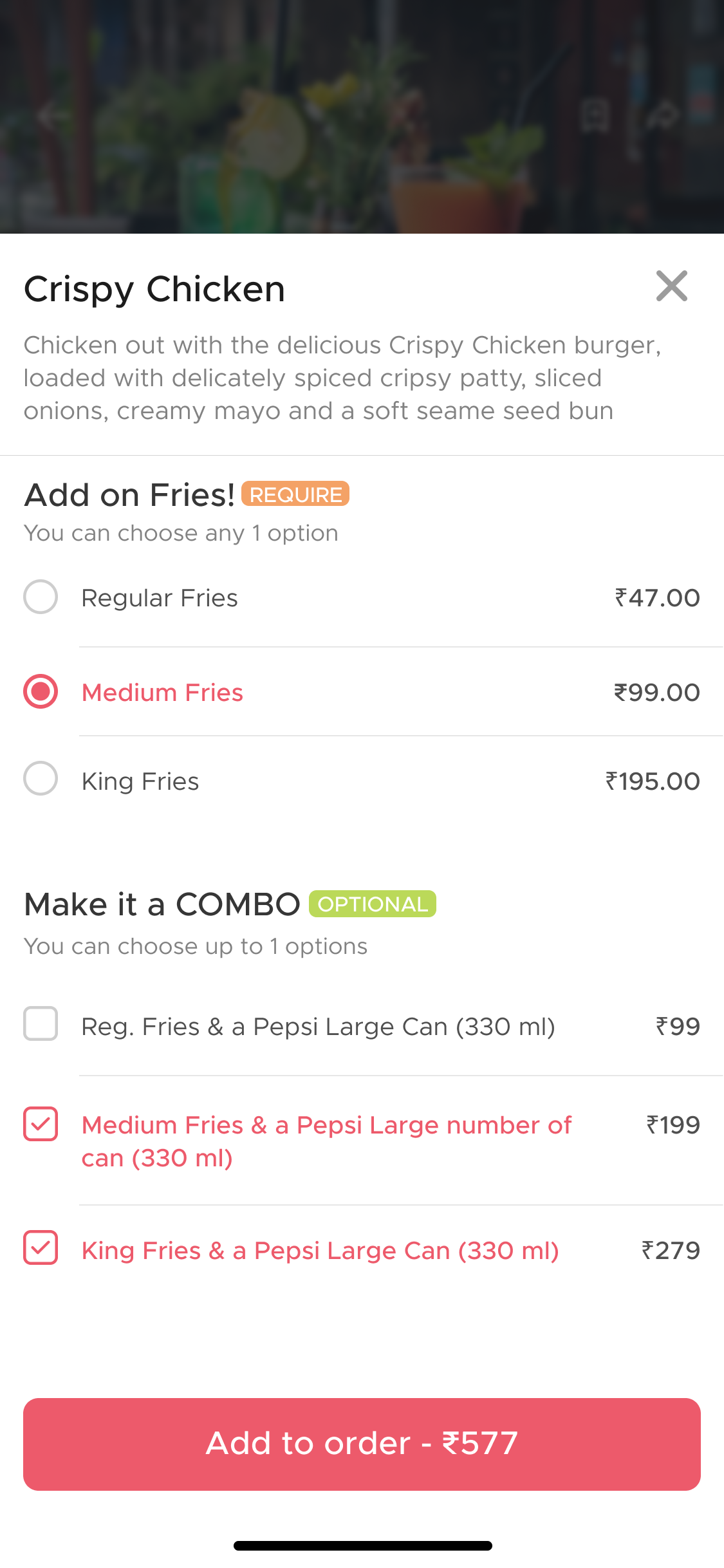
Task: Tap the King Fries label text
Action: click(x=140, y=781)
